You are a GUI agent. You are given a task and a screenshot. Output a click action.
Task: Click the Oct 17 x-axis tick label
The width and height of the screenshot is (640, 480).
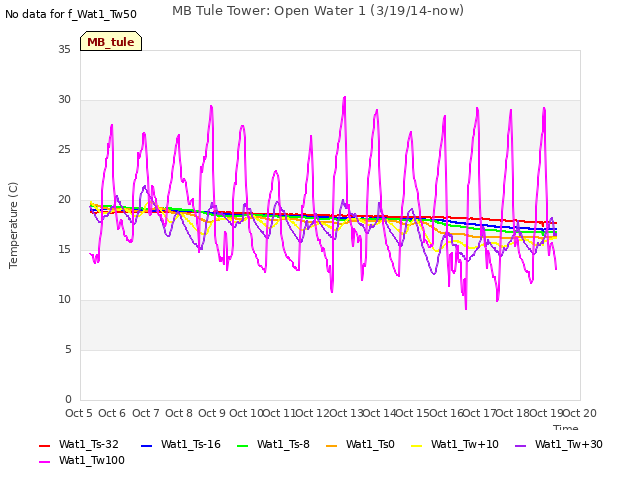(x=480, y=413)
